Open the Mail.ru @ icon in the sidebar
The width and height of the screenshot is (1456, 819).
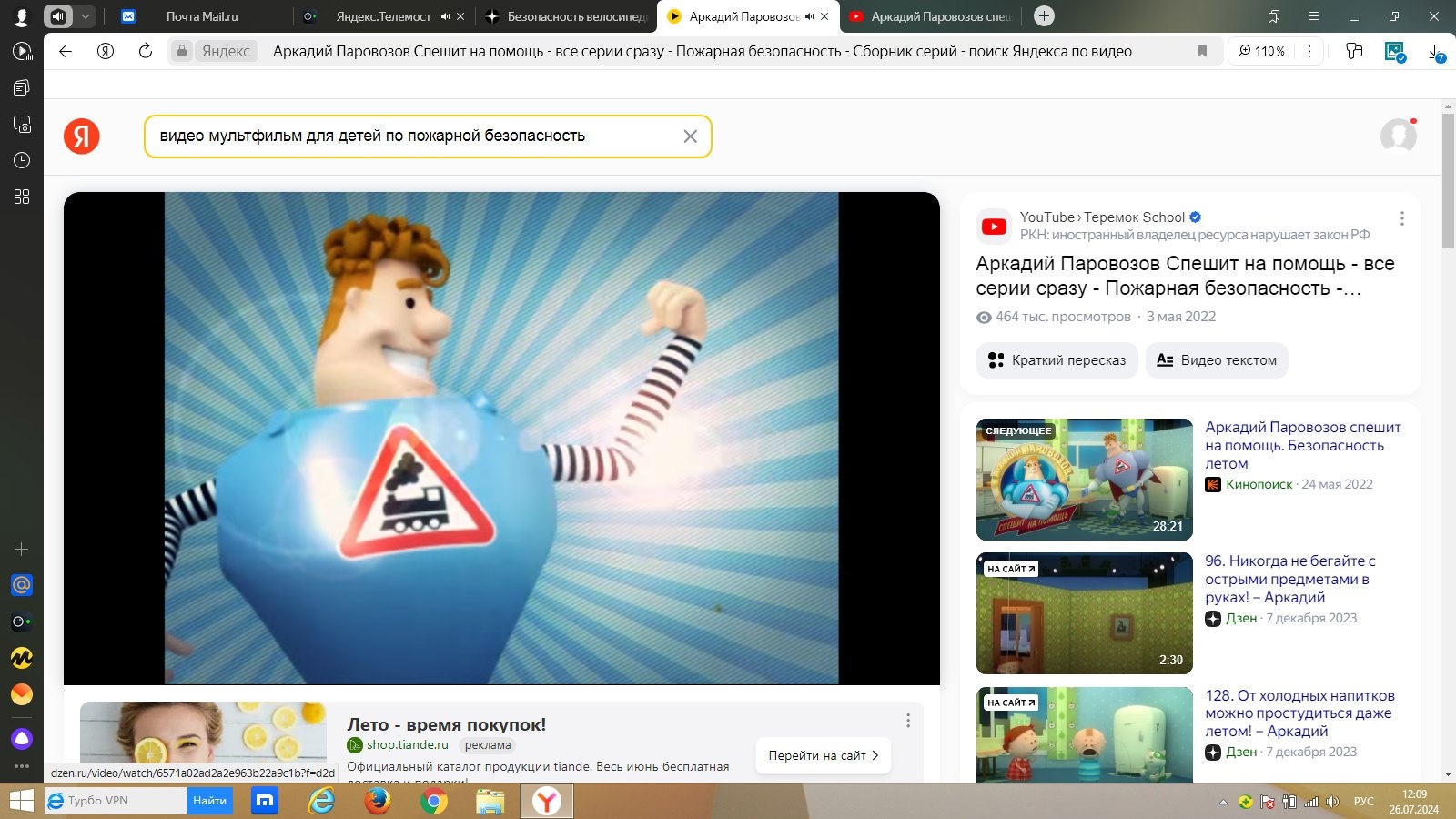tap(22, 585)
